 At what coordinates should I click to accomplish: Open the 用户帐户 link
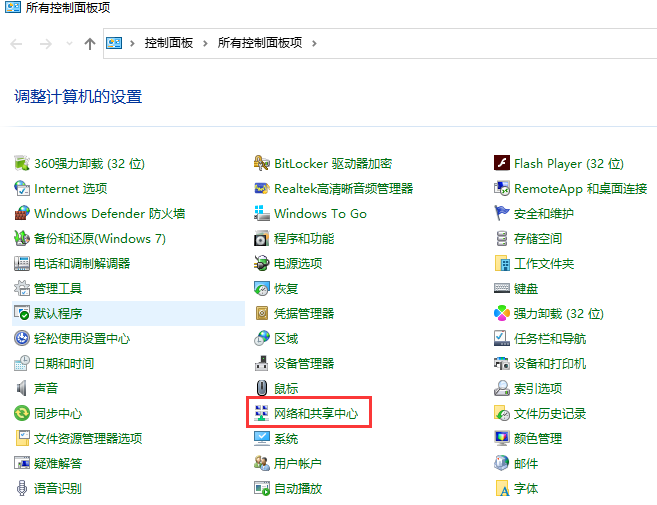coord(297,463)
